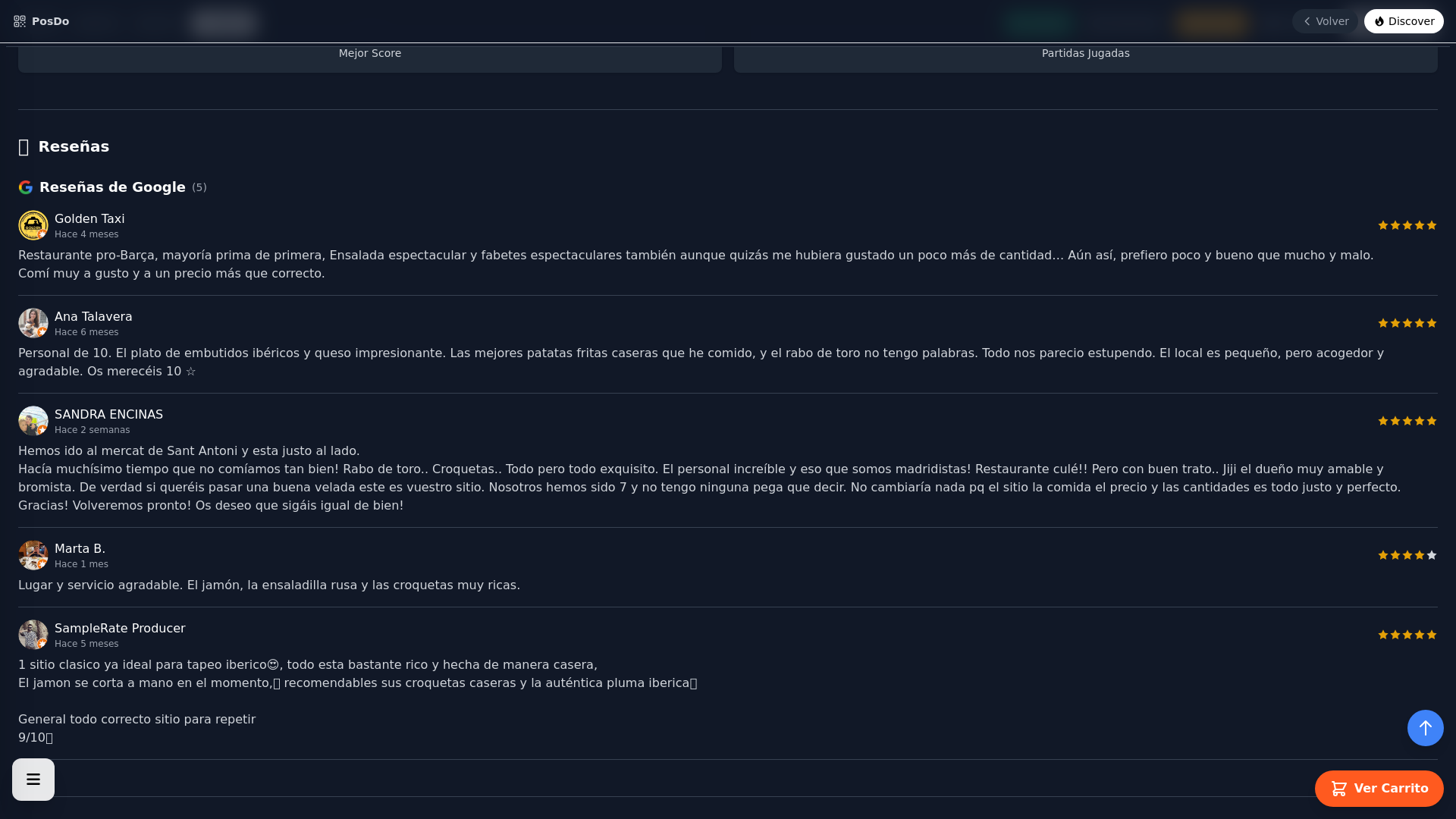Viewport: 1456px width, 819px height.
Task: Click the reviewer name SampleRate Producer
Action: [120, 629]
